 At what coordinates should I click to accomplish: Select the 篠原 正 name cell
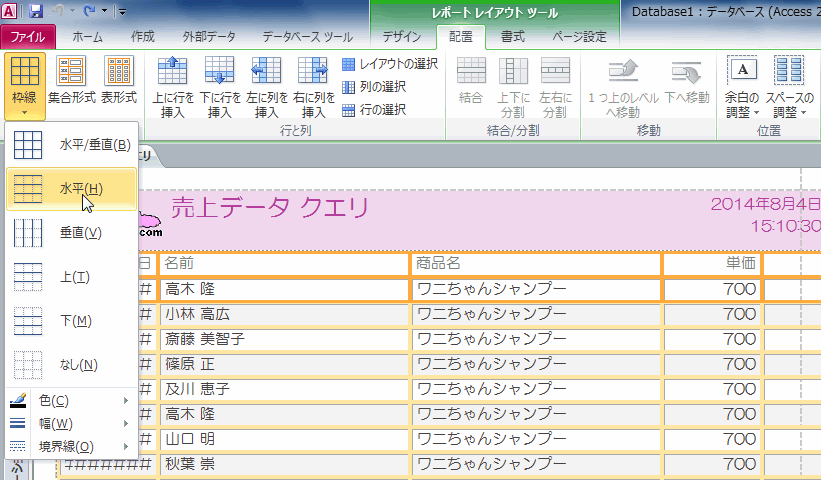pos(283,365)
